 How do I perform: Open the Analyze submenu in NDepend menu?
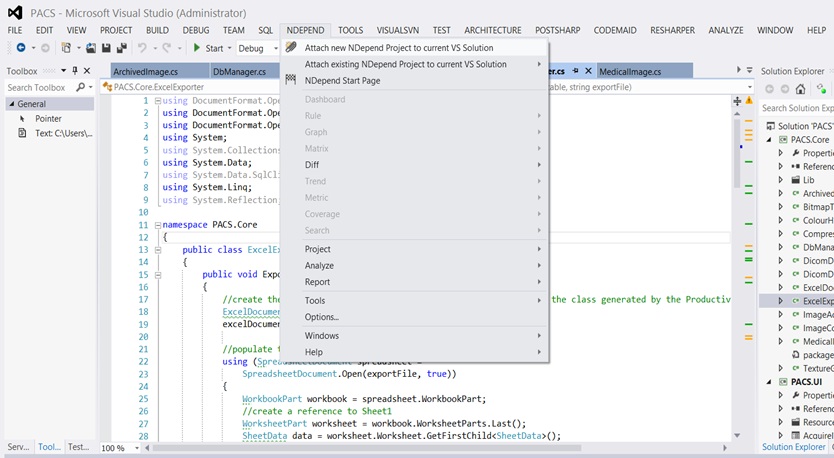point(414,265)
